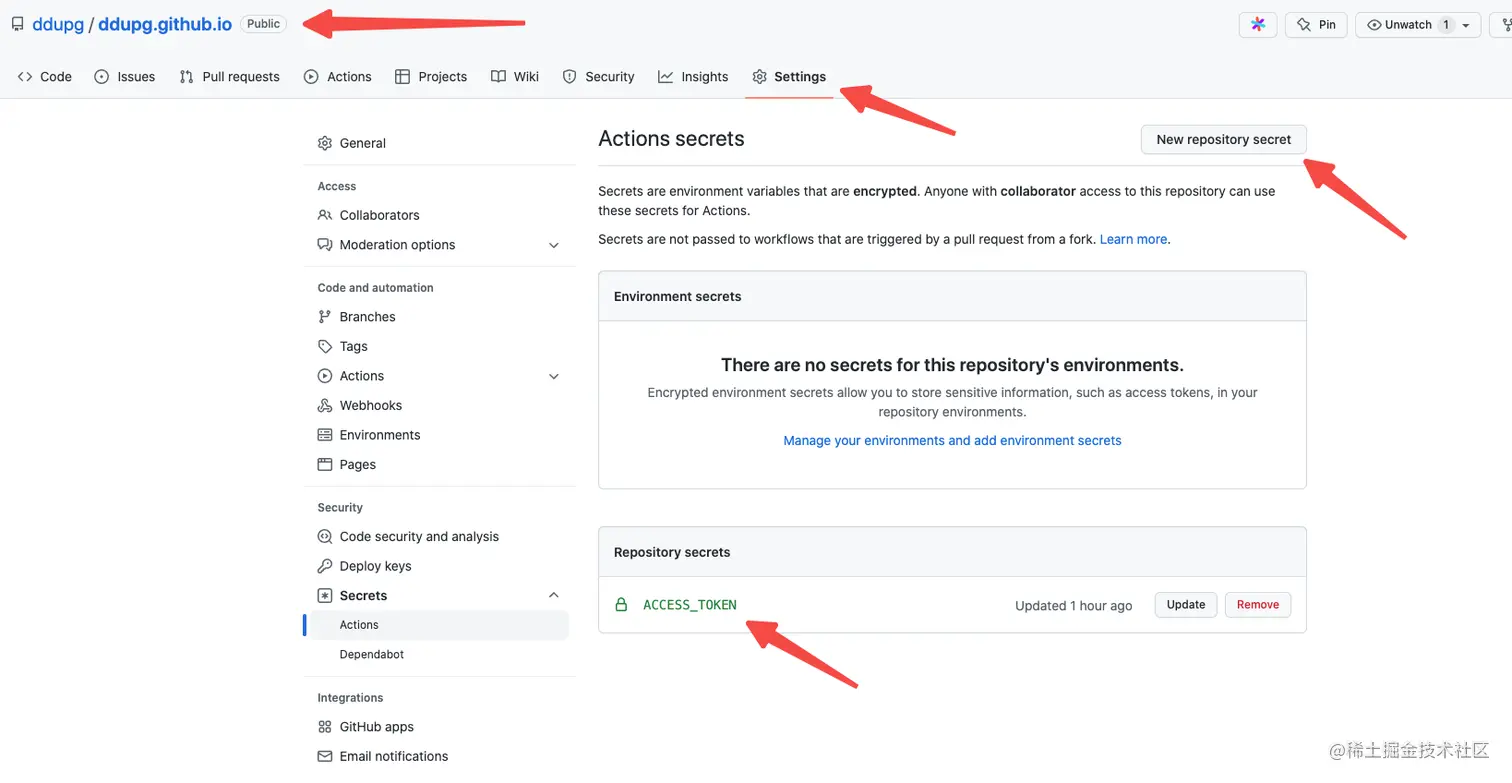Click the Secrets asterisk icon in the sidebar
Image resolution: width=1512 pixels, height=783 pixels.
click(325, 596)
